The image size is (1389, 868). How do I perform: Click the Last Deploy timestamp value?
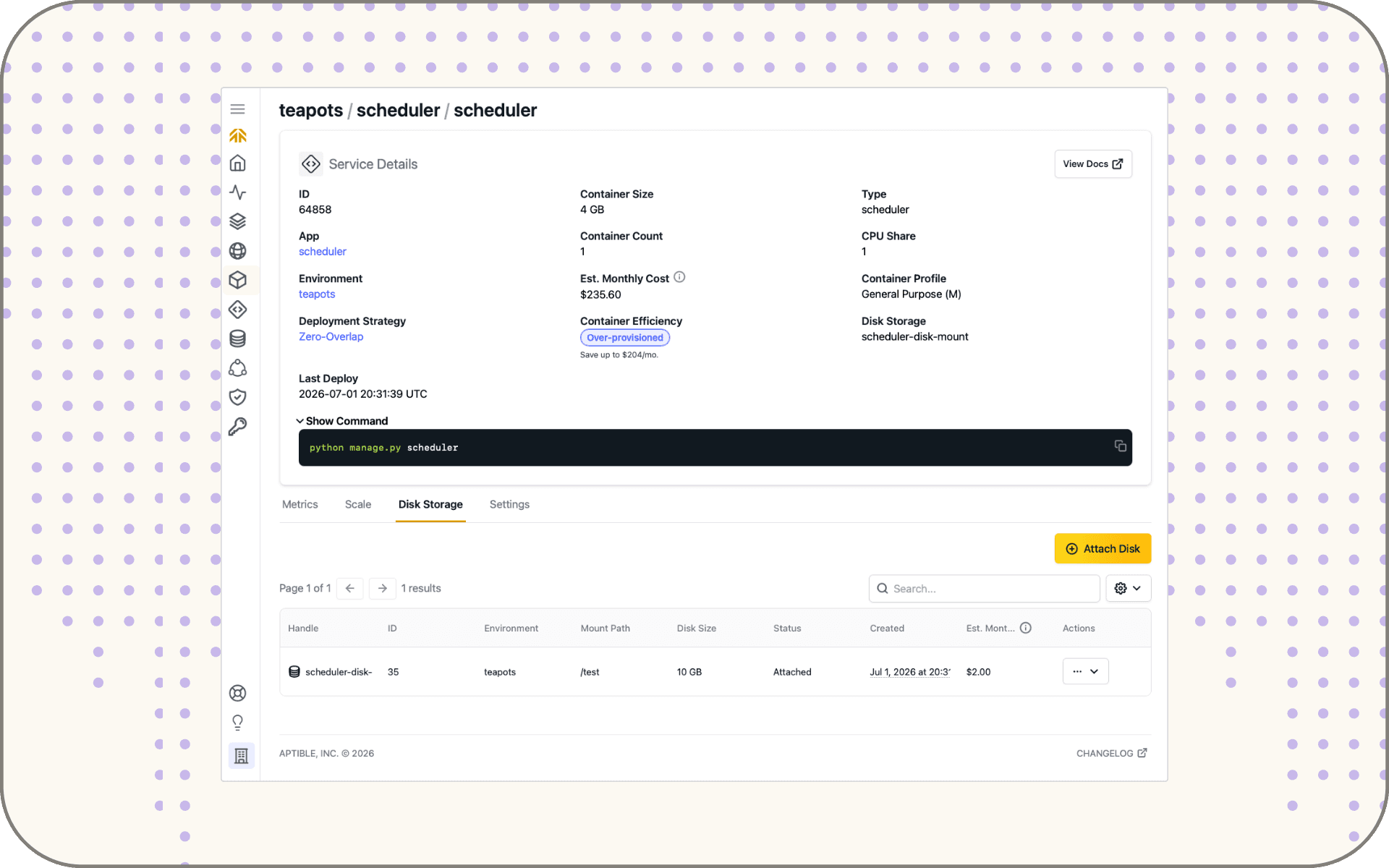[x=362, y=394]
